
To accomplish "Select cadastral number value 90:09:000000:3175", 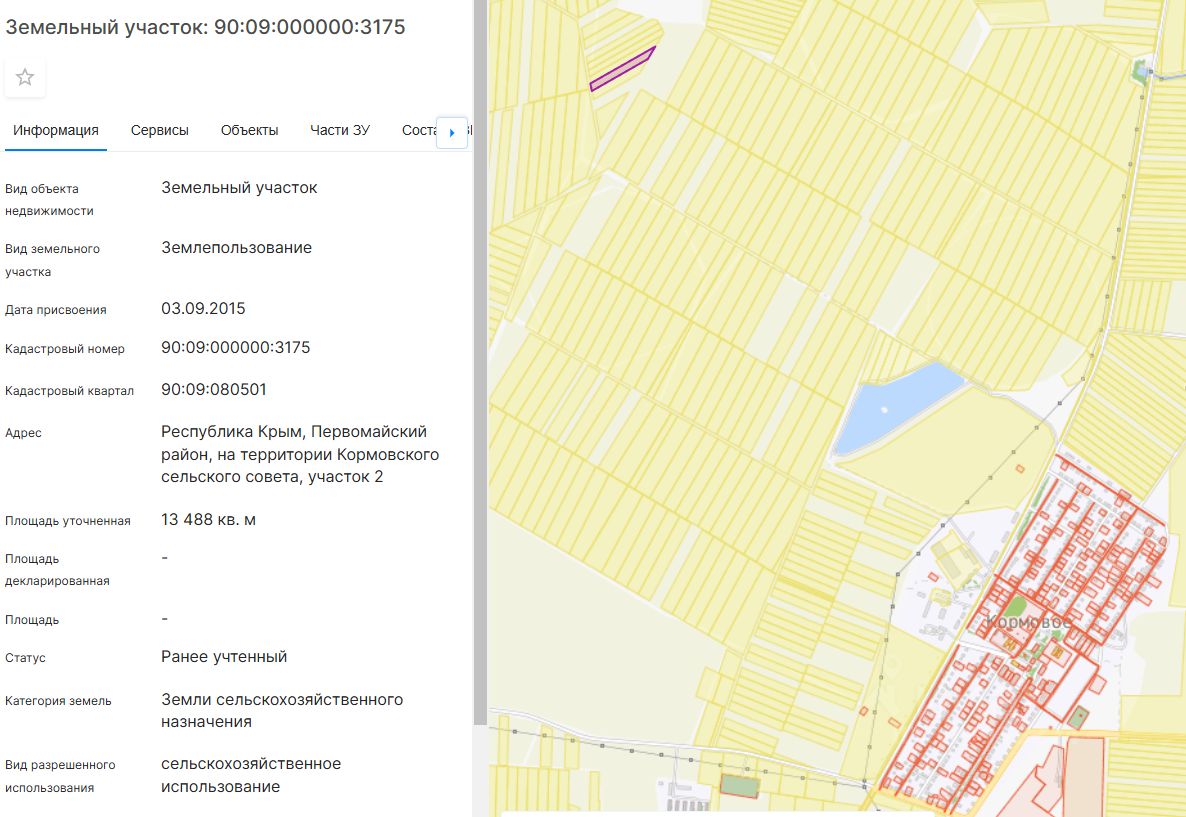I will pos(235,347).
